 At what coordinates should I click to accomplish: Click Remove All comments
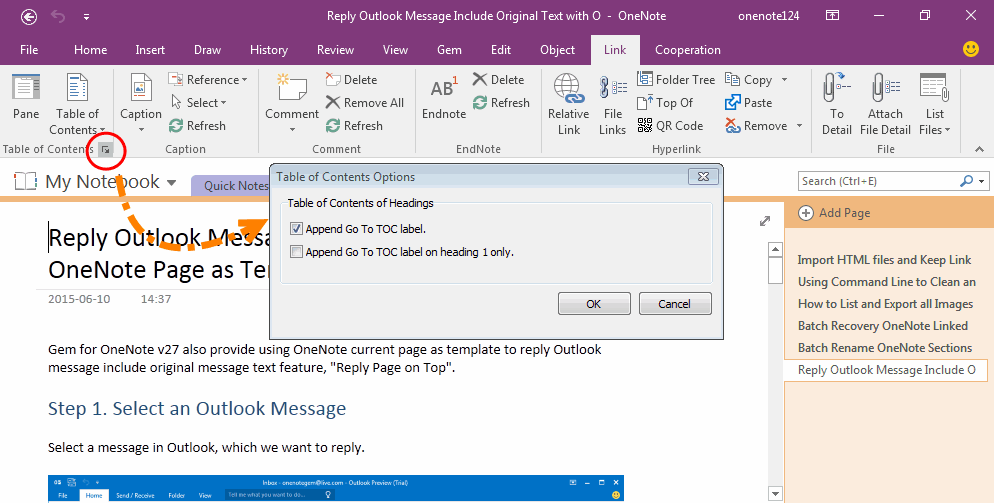[365, 102]
